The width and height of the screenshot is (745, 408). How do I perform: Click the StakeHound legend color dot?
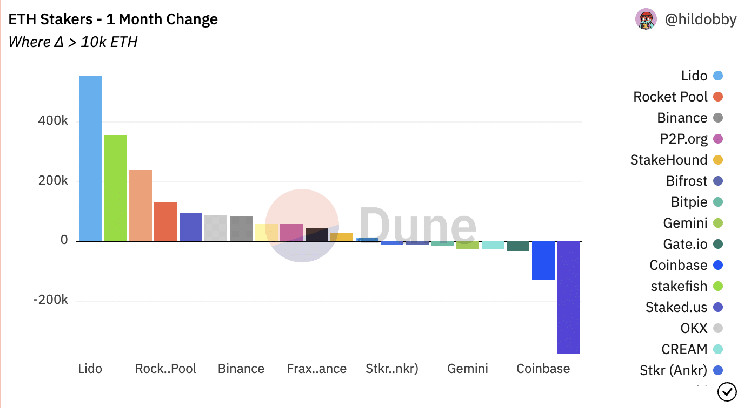[x=718, y=160]
